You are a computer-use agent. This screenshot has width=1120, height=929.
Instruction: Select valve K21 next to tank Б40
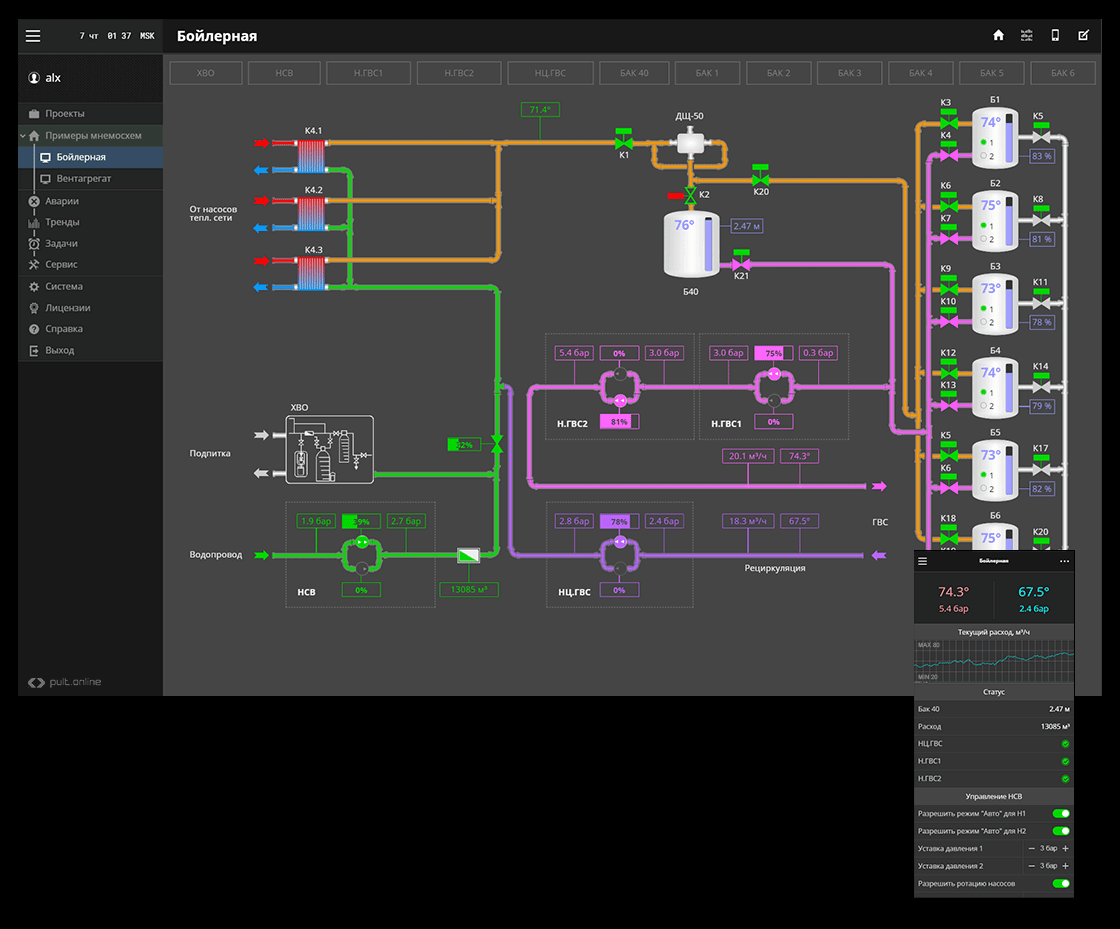coord(741,261)
